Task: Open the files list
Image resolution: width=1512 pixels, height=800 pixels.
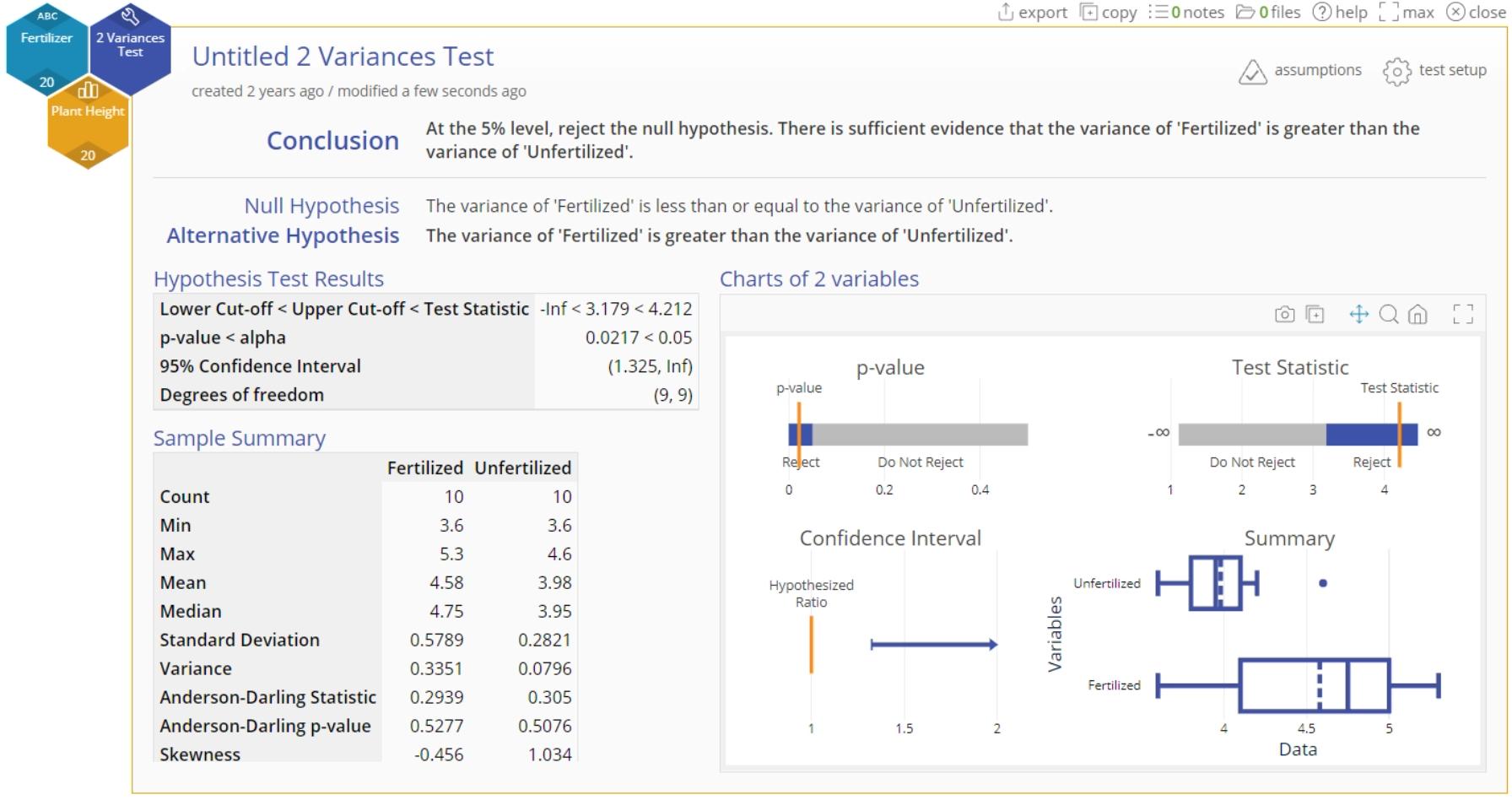Action: (x=1268, y=13)
